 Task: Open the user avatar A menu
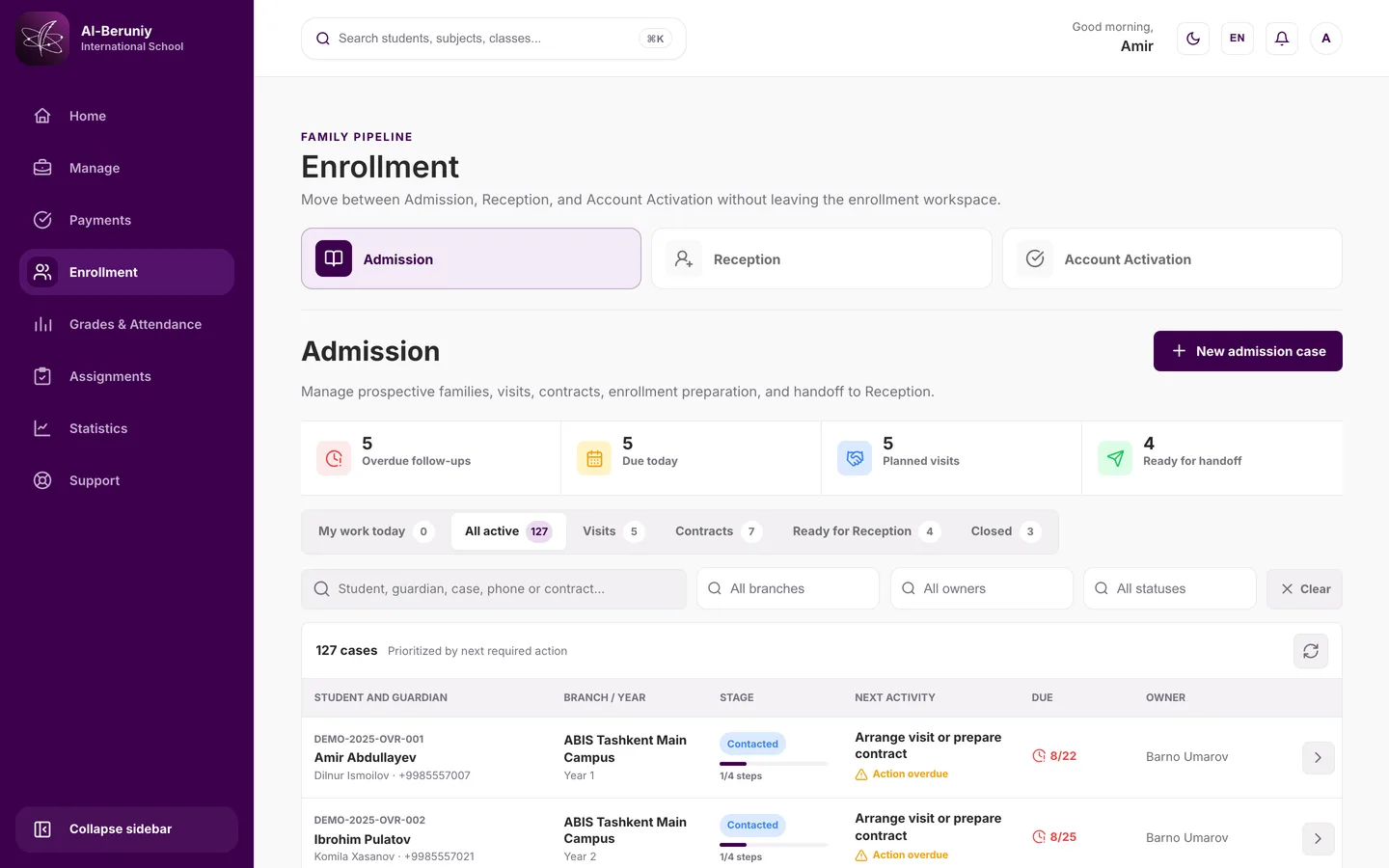pyautogui.click(x=1326, y=39)
